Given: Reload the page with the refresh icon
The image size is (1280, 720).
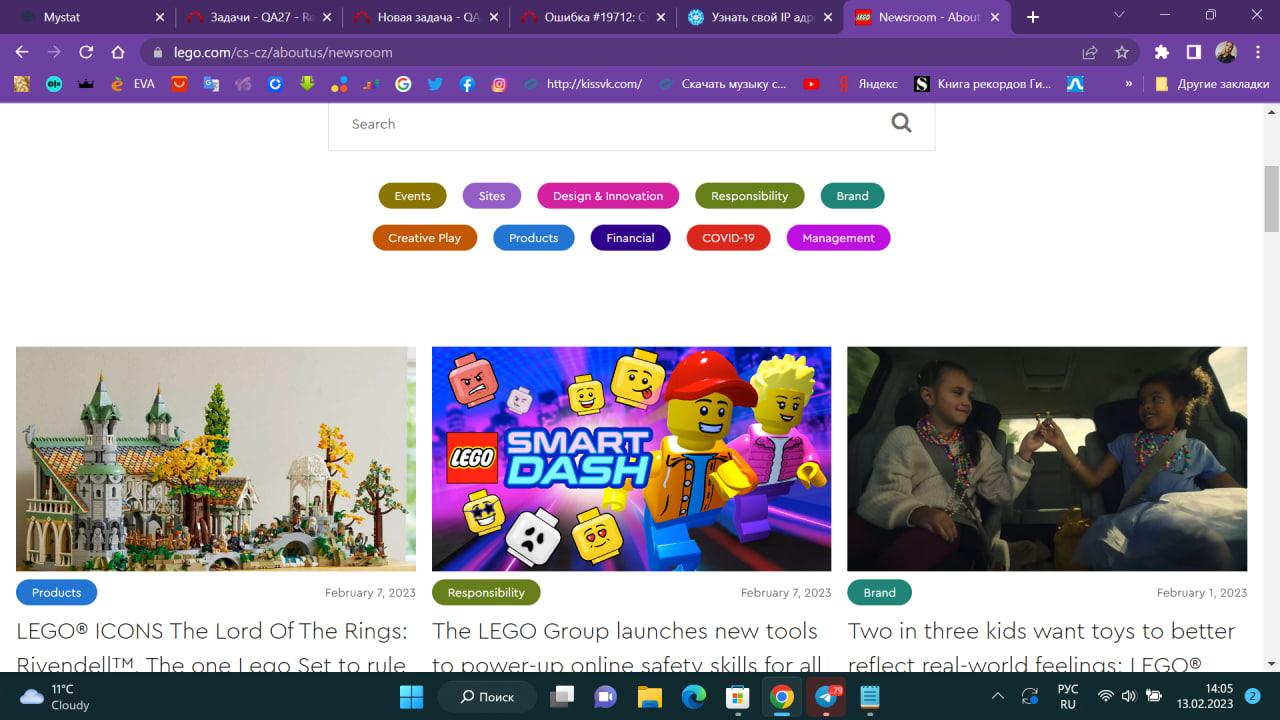Looking at the screenshot, I should 86,52.
